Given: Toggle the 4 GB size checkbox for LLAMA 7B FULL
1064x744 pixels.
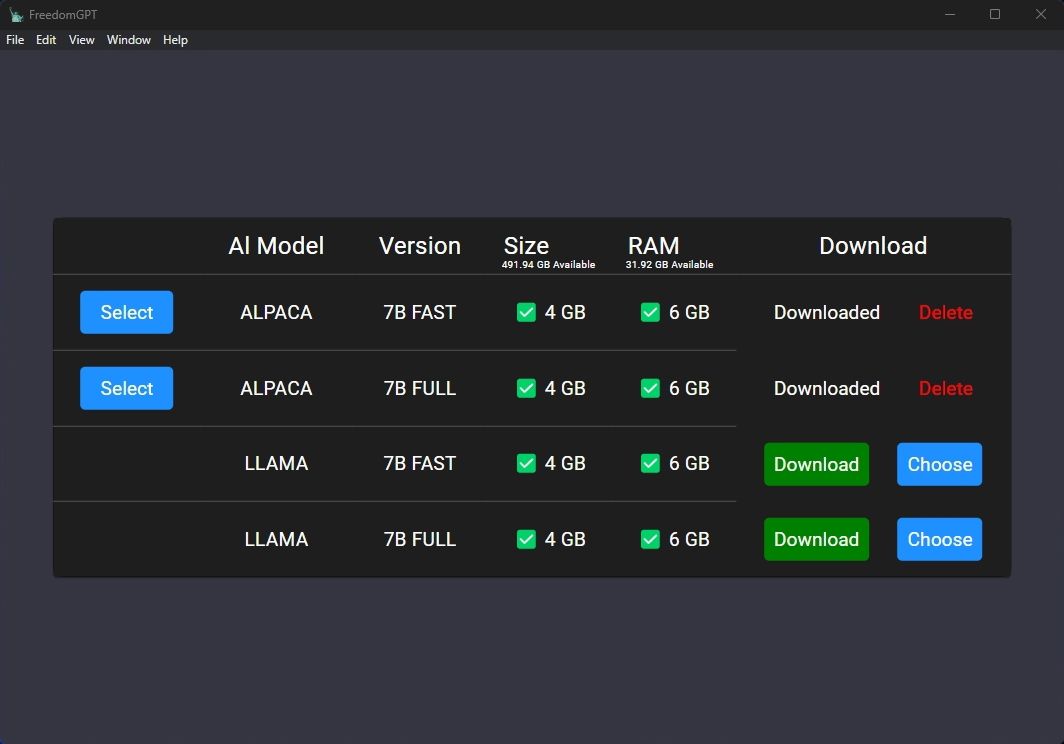Looking at the screenshot, I should [526, 539].
